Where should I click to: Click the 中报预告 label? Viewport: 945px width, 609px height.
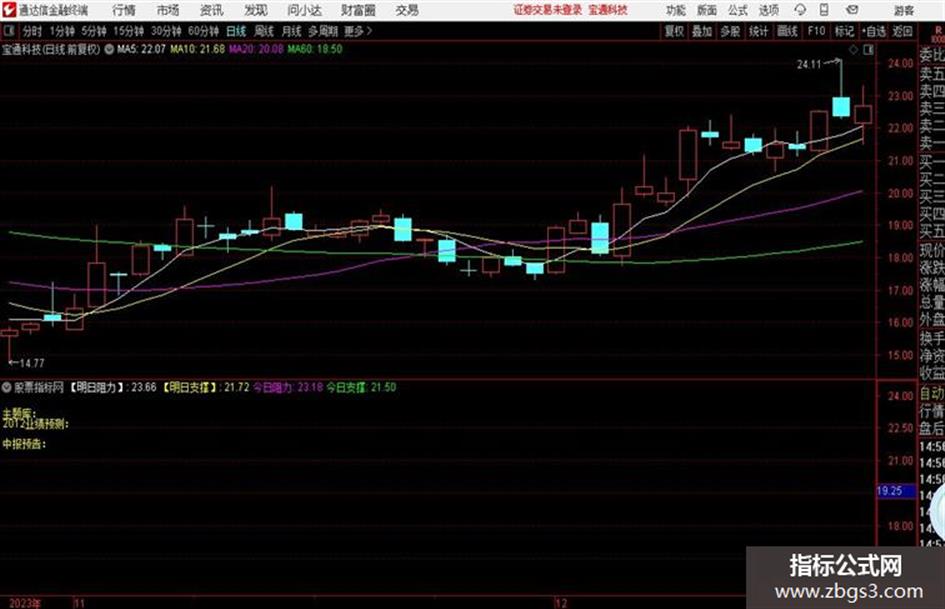[24, 444]
